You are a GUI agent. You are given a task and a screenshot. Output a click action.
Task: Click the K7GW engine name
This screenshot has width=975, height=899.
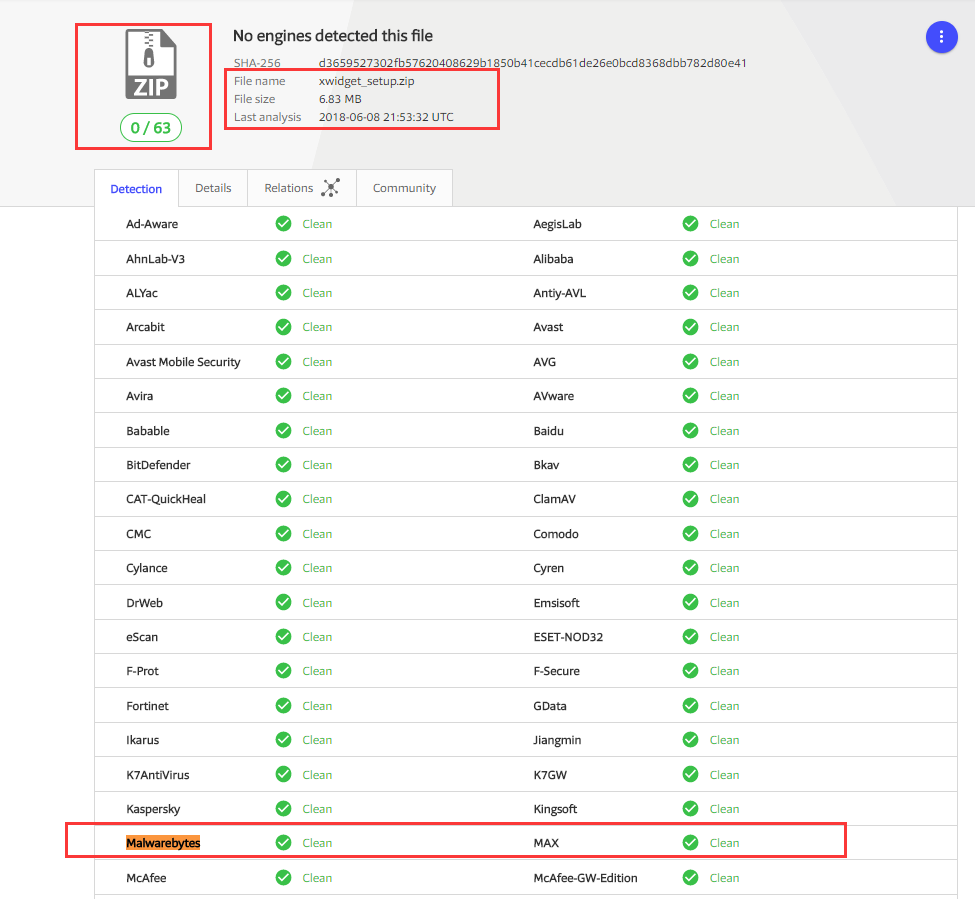pyautogui.click(x=550, y=775)
